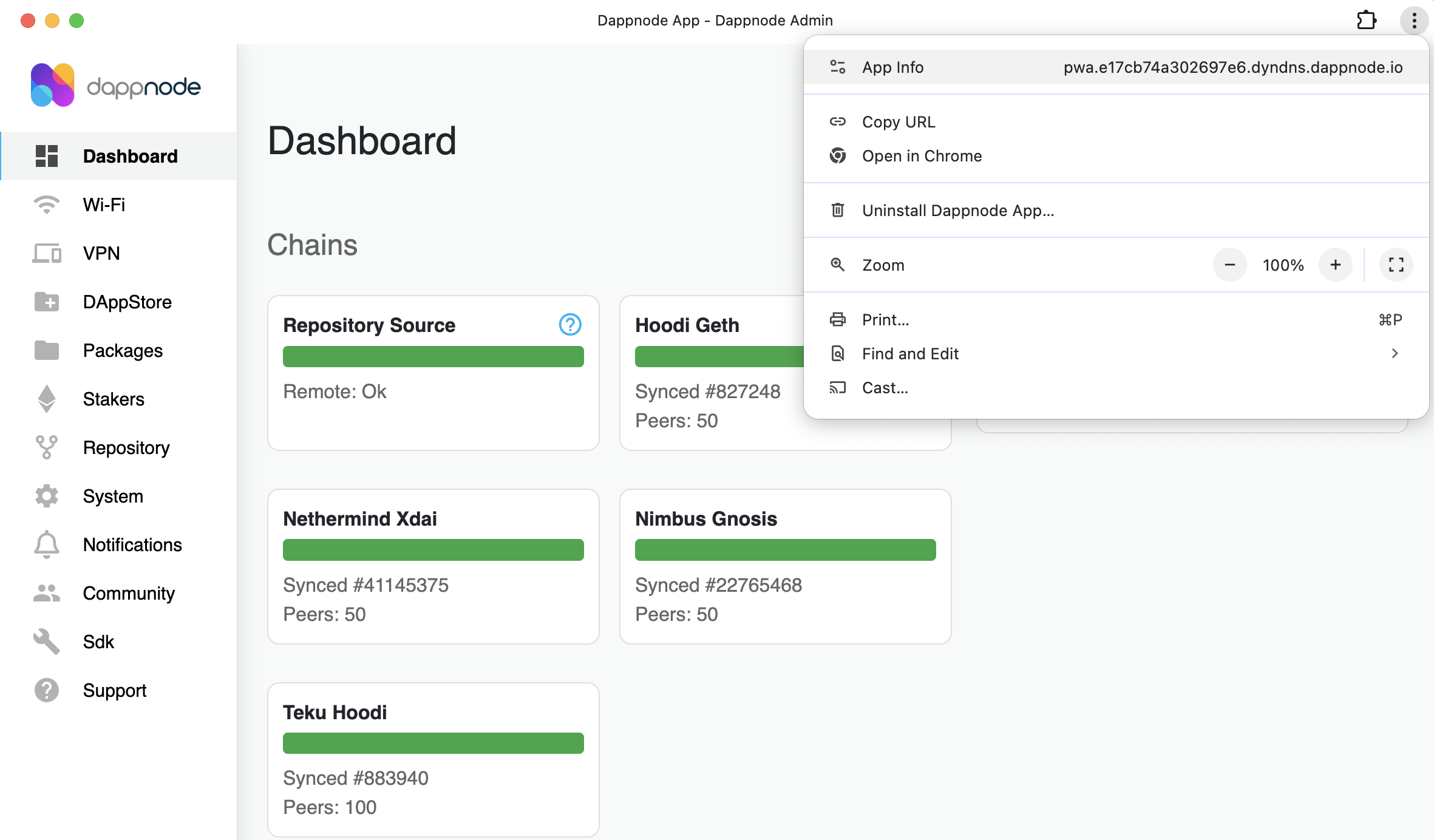1434x840 pixels.
Task: Click the dappnode logo
Action: [115, 86]
